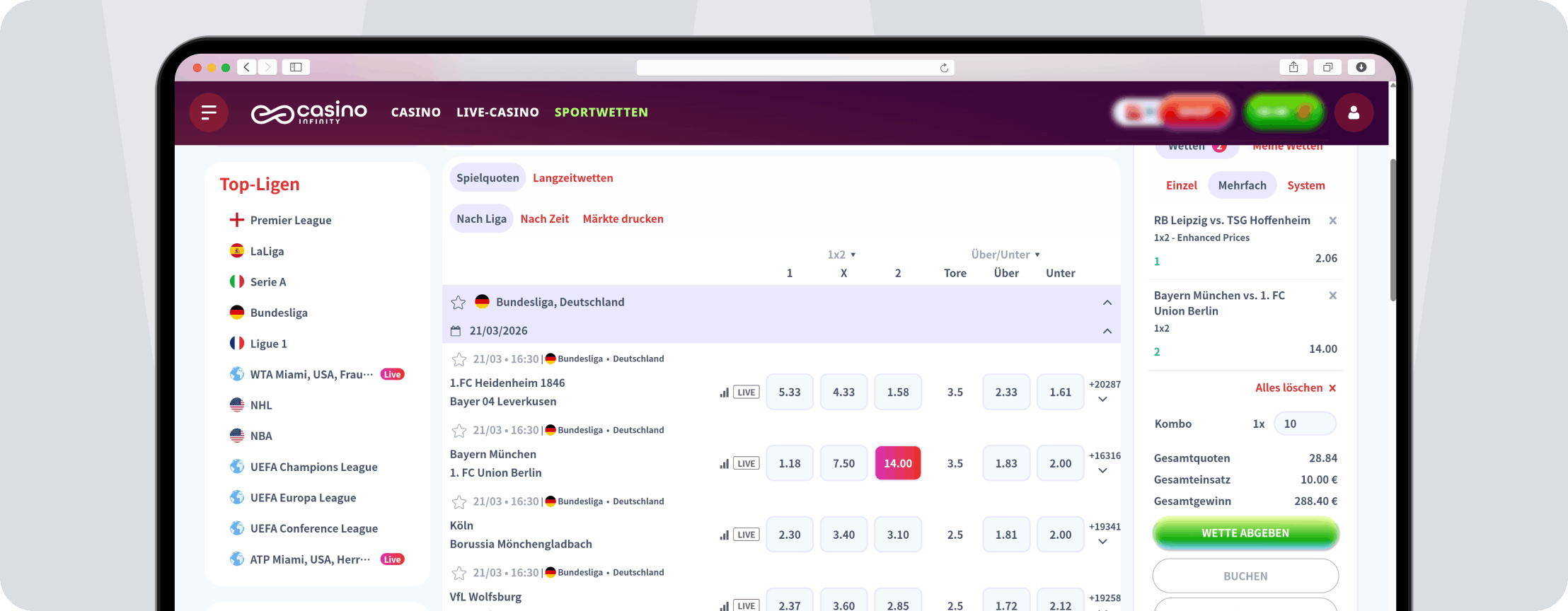1568x611 pixels.
Task: Click the WETTE ABGEBEN button
Action: (x=1245, y=533)
